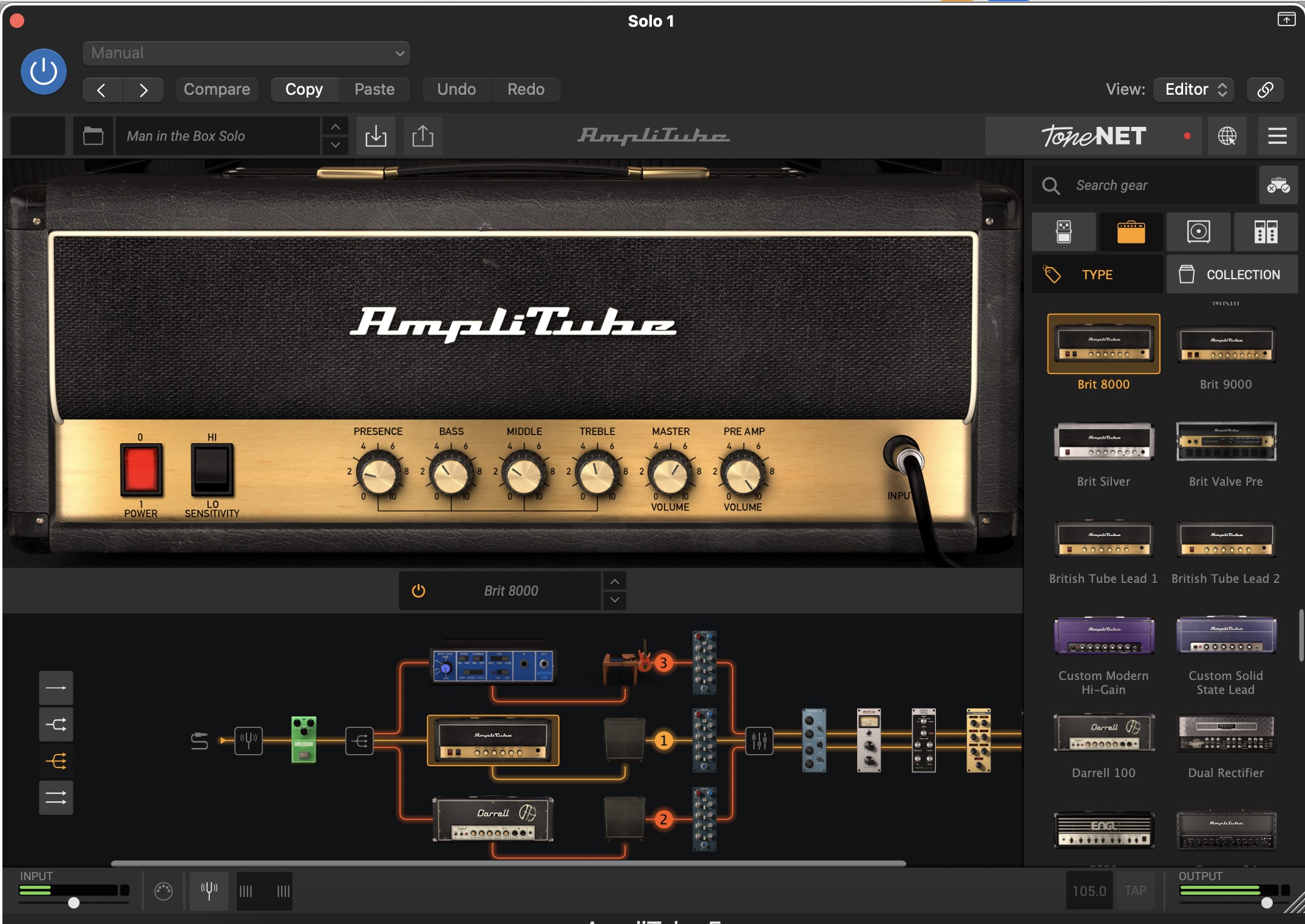Step to next preset with down arrow

click(x=335, y=145)
